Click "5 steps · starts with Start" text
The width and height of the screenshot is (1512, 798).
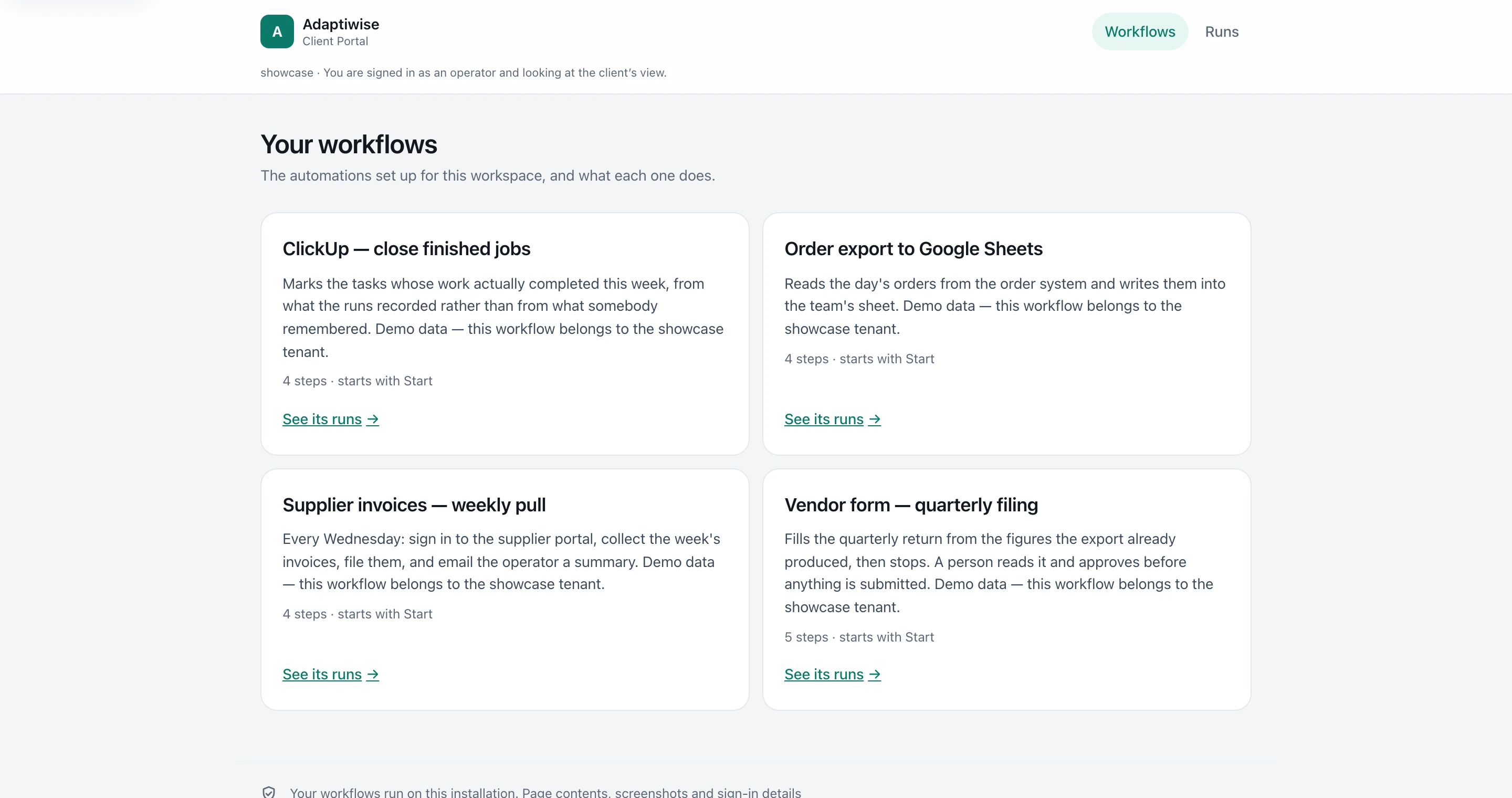[x=859, y=637]
